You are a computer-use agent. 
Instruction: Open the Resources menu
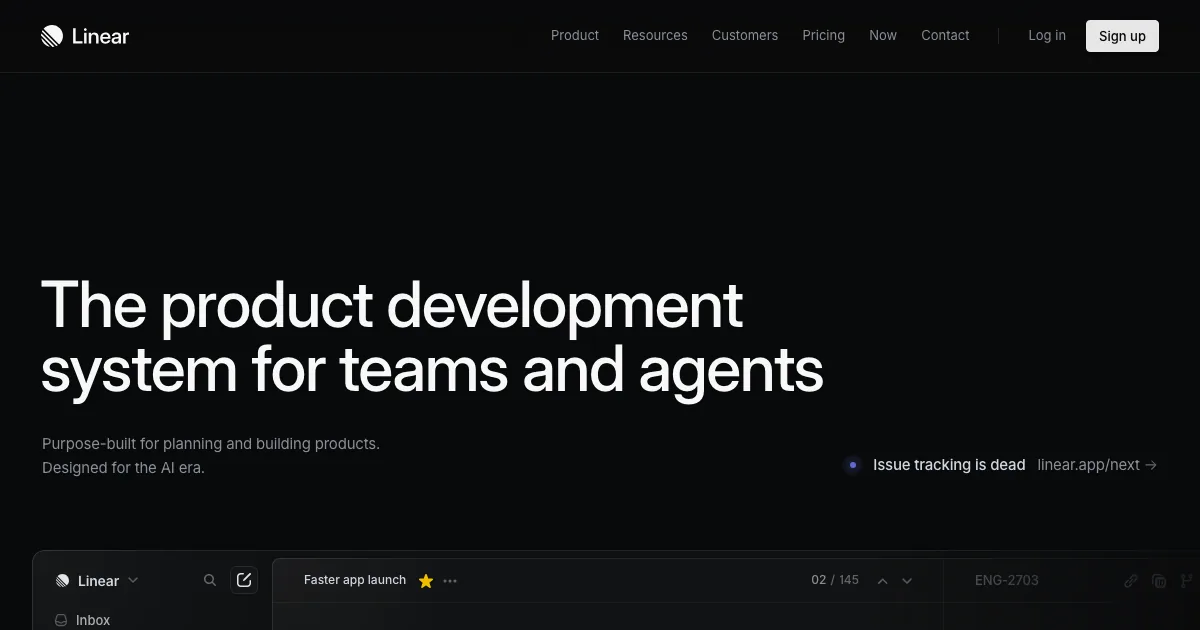(655, 35)
